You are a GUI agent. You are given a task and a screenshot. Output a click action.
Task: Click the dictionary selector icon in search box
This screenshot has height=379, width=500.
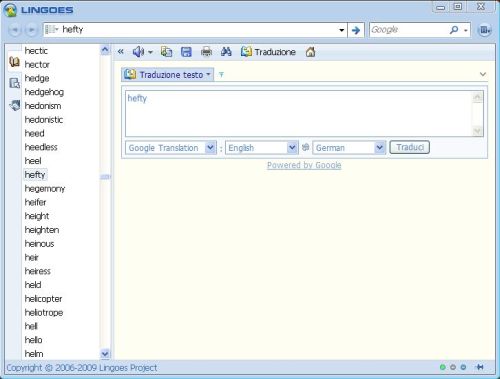[x=51, y=30]
